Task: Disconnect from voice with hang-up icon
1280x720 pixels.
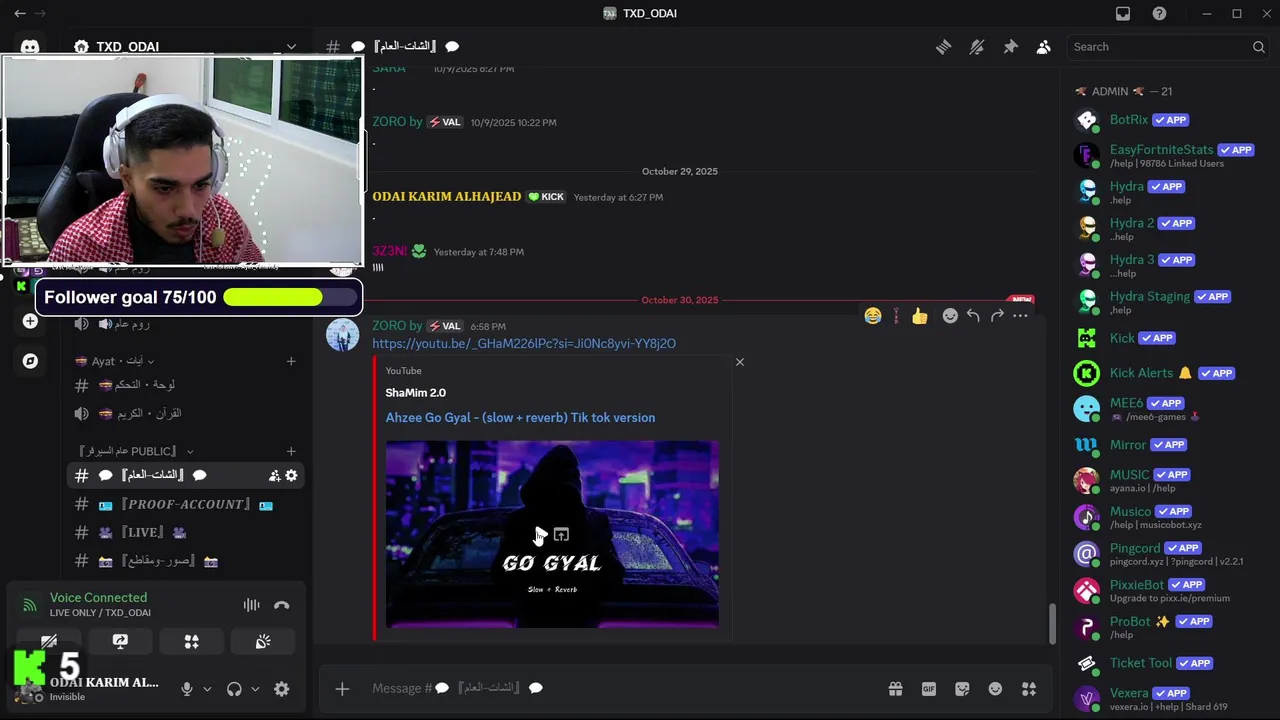Action: (x=282, y=605)
